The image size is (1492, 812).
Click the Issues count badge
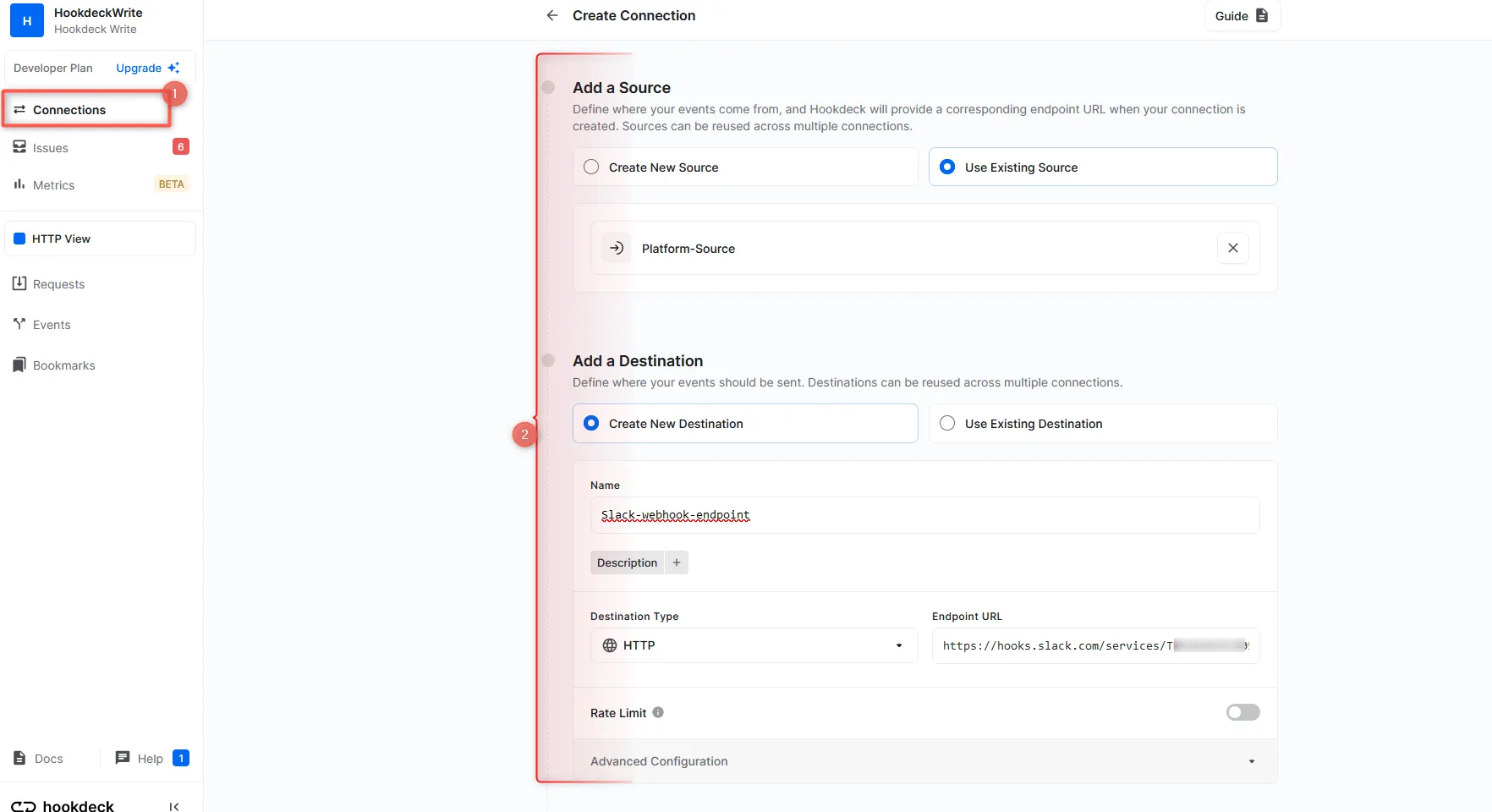click(x=181, y=146)
